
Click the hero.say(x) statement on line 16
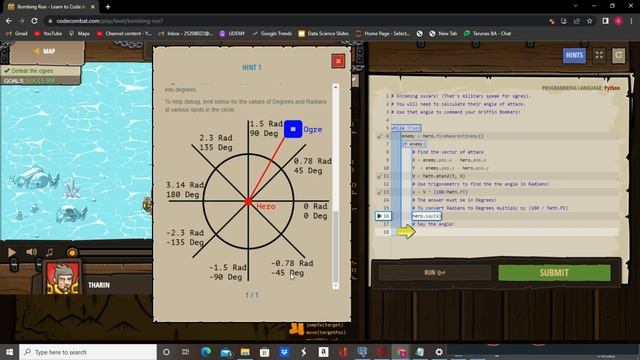pyautogui.click(x=427, y=216)
